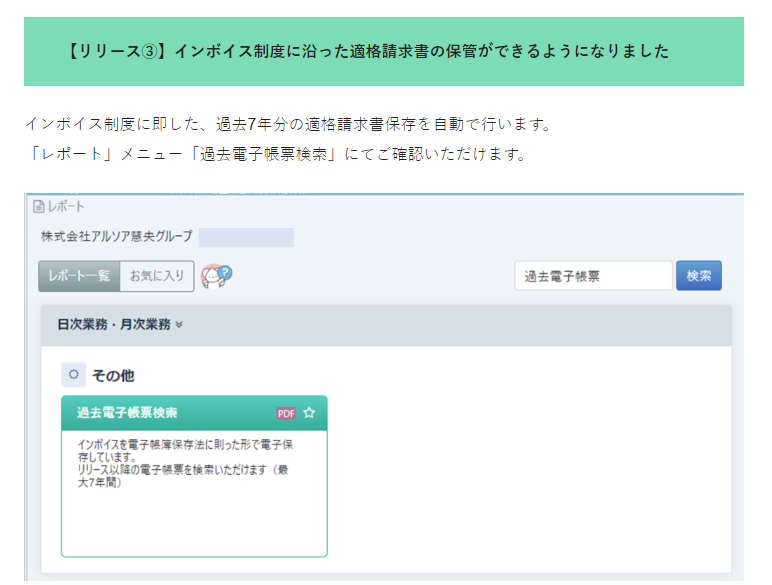The width and height of the screenshot is (772, 585).
Task: Click the レポート page title text
Action: point(66,207)
